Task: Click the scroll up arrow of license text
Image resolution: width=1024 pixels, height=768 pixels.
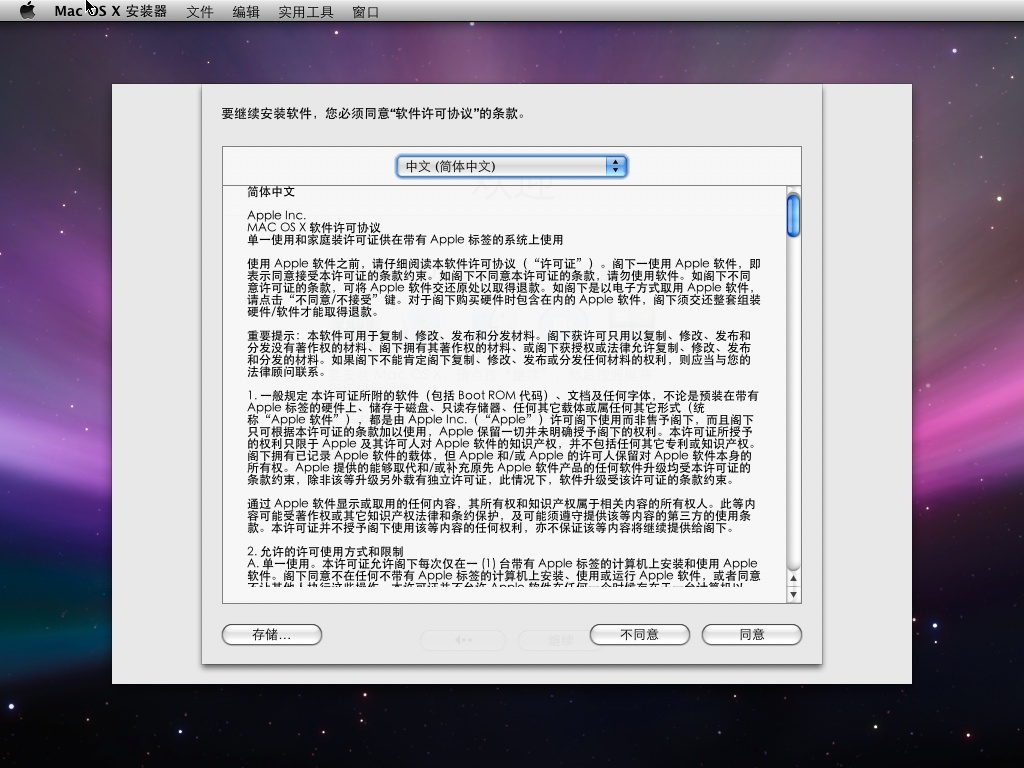Action: click(x=793, y=578)
